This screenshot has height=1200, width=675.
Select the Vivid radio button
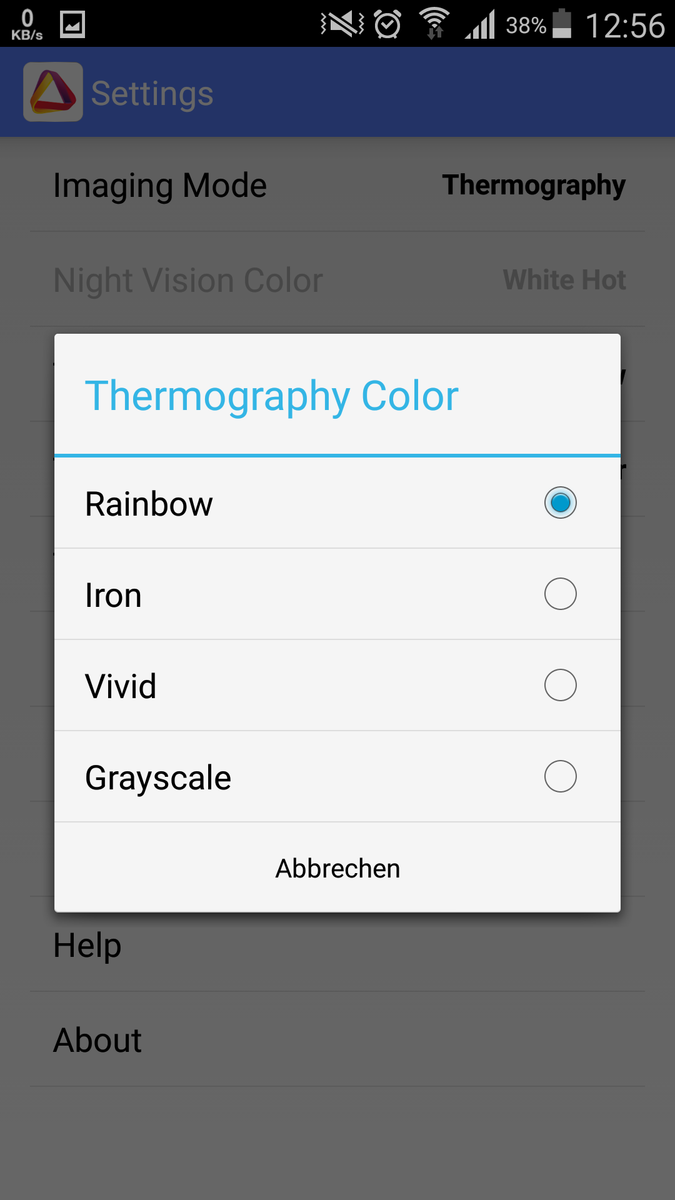click(x=560, y=685)
